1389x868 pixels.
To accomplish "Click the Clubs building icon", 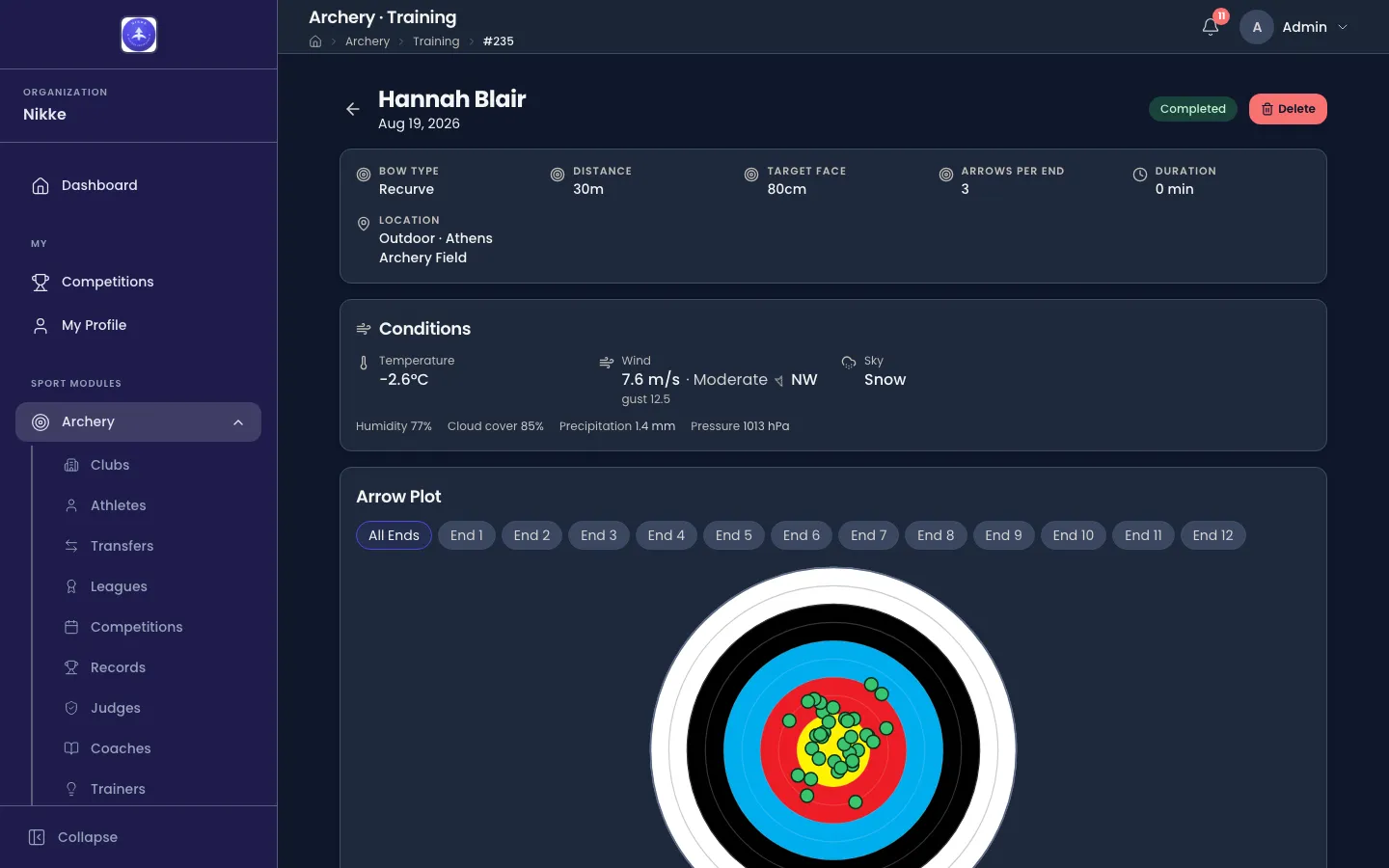I will click(71, 465).
